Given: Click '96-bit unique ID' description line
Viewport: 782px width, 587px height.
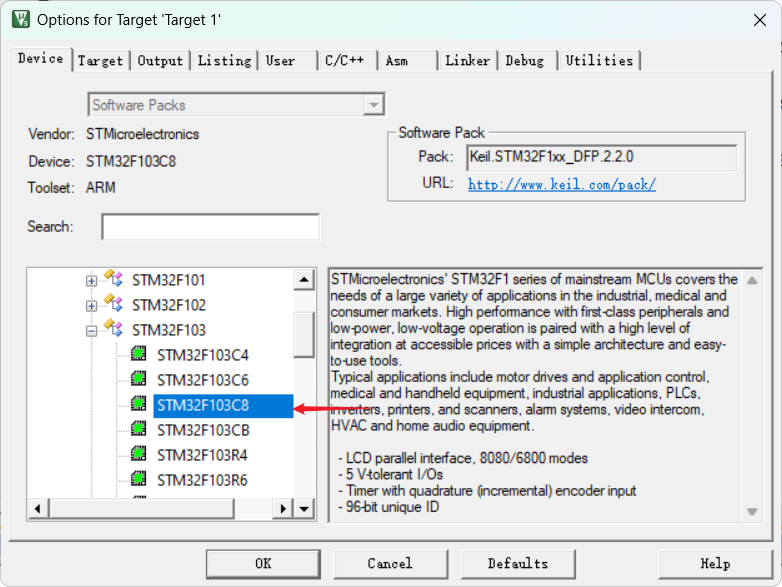Looking at the screenshot, I should click(x=389, y=507).
